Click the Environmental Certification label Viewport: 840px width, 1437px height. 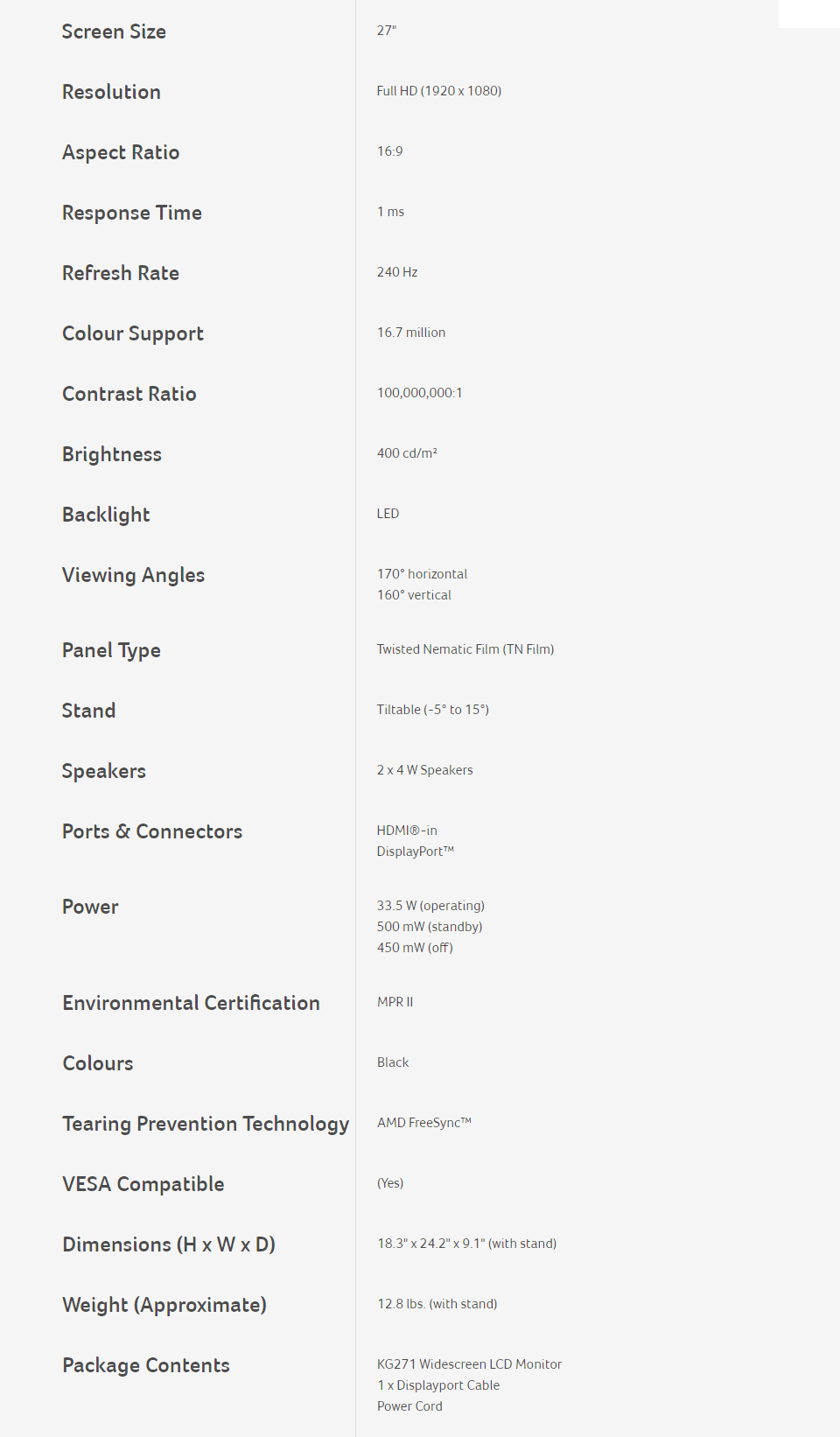(191, 1003)
